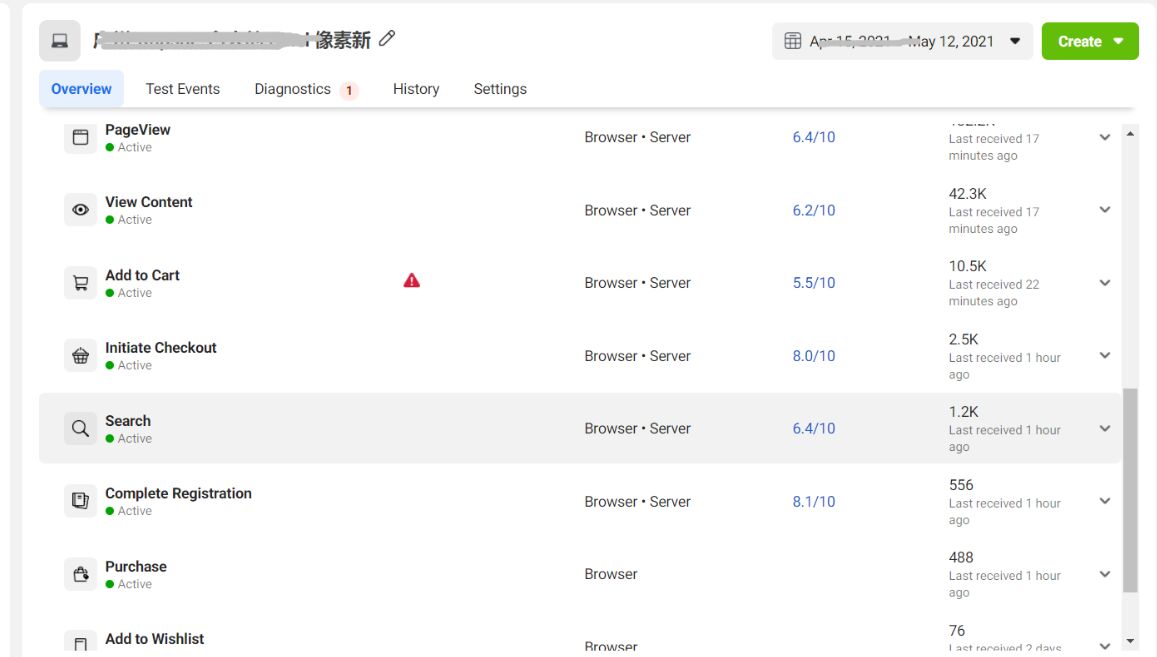Click the Add to Cart icon

(x=81, y=283)
